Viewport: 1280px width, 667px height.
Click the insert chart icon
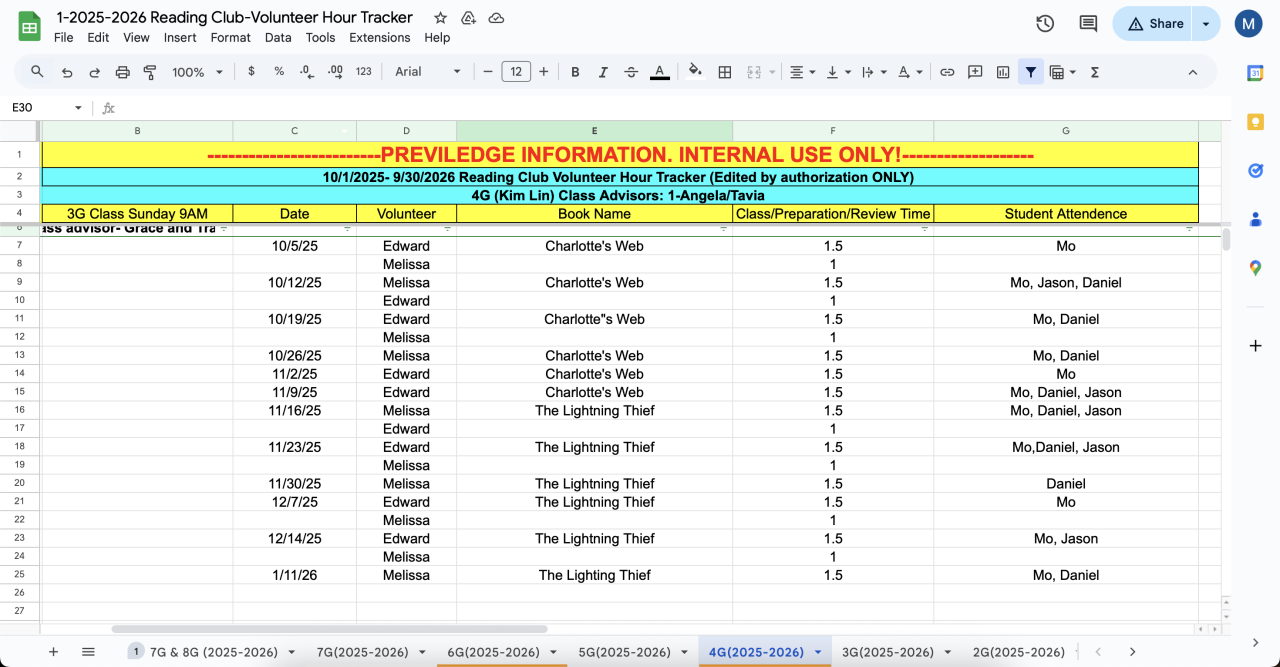[1003, 72]
